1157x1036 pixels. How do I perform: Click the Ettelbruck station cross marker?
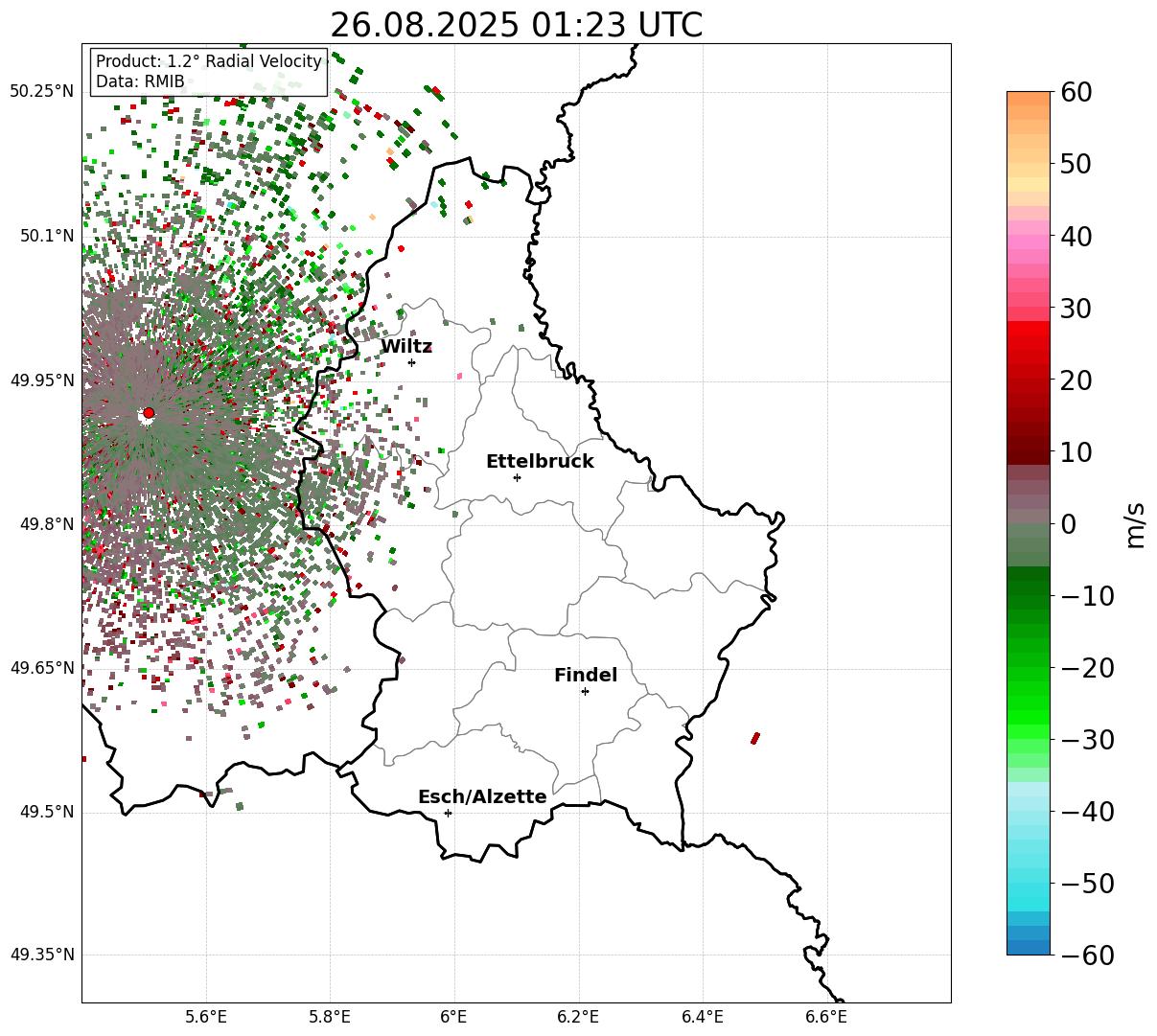pos(517,477)
